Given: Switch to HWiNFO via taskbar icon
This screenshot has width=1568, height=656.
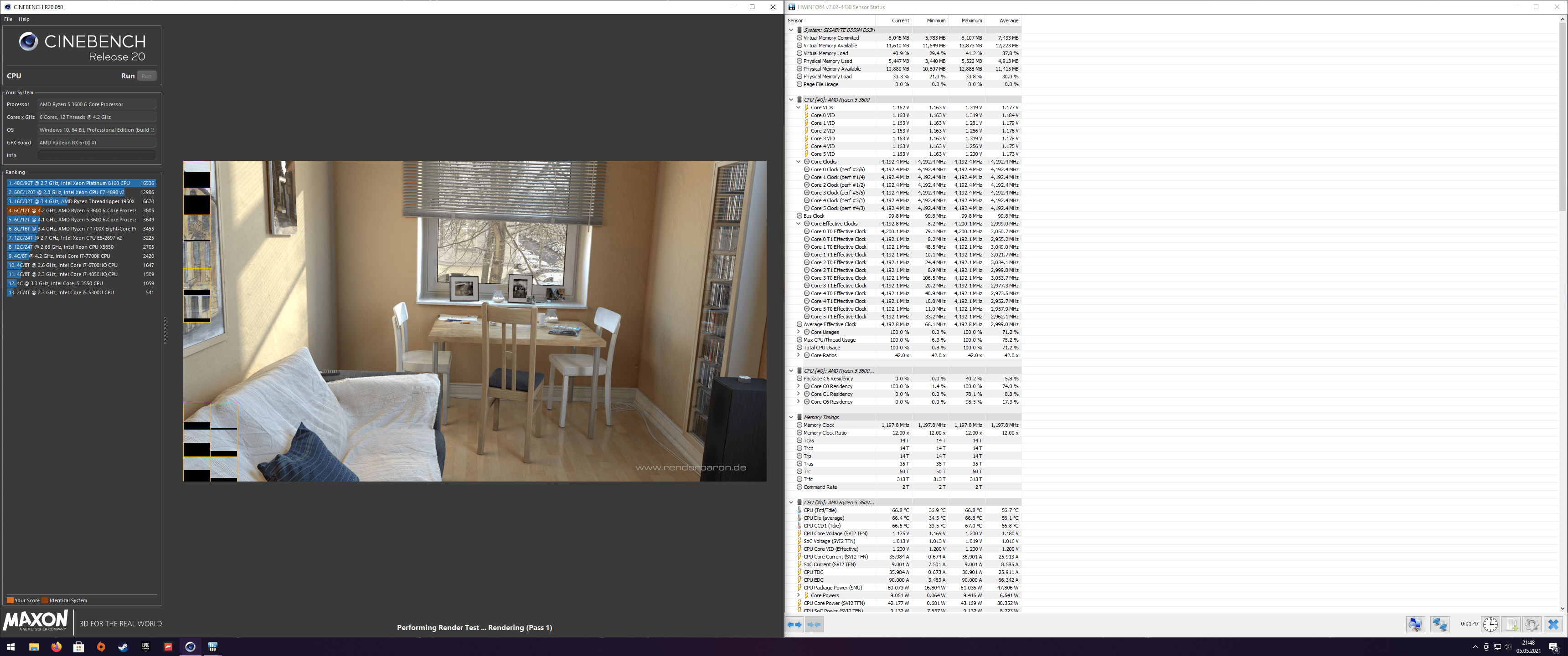Looking at the screenshot, I should coord(212,647).
